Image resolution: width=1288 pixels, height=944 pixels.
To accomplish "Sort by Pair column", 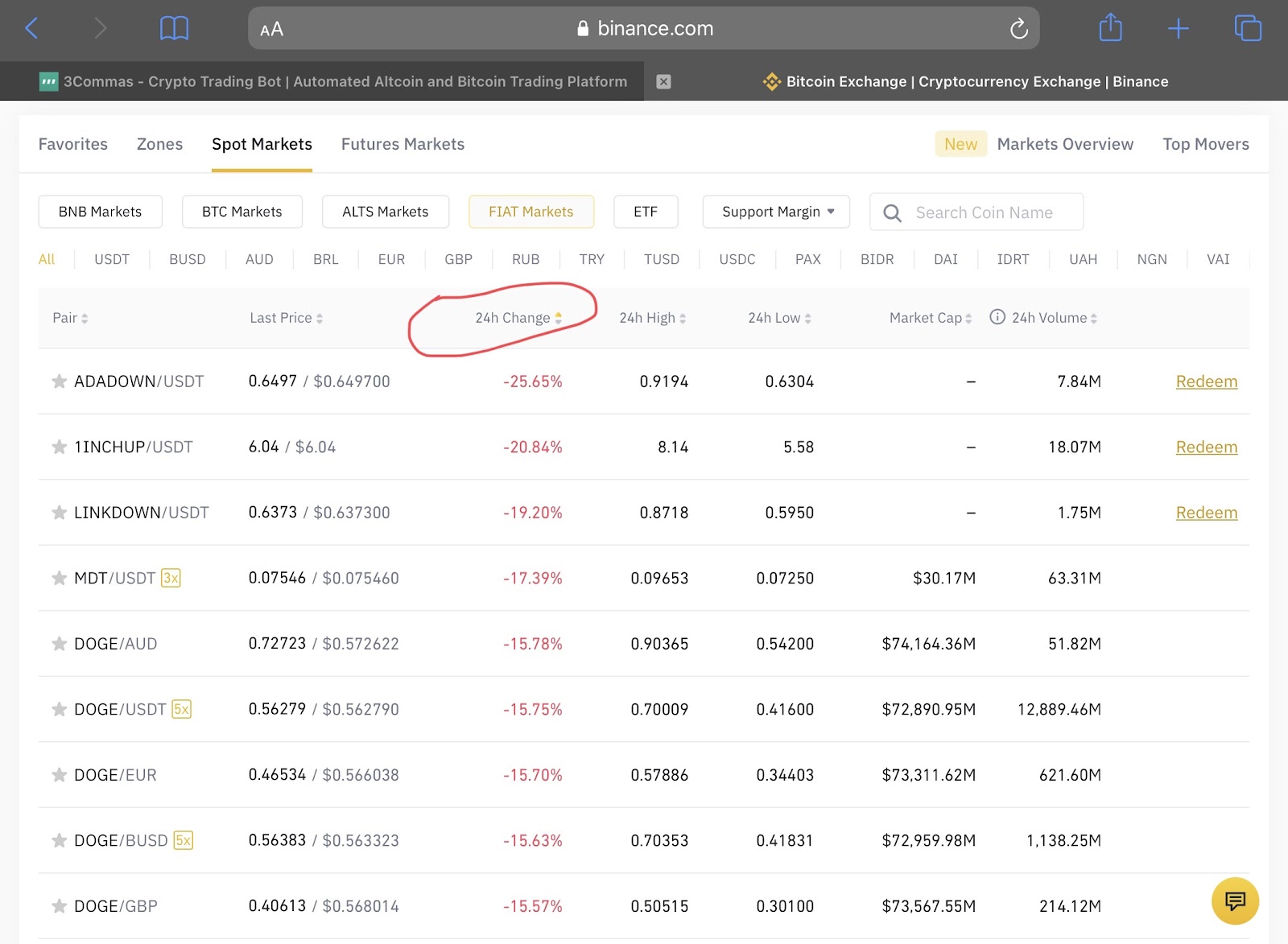I will pos(70,318).
